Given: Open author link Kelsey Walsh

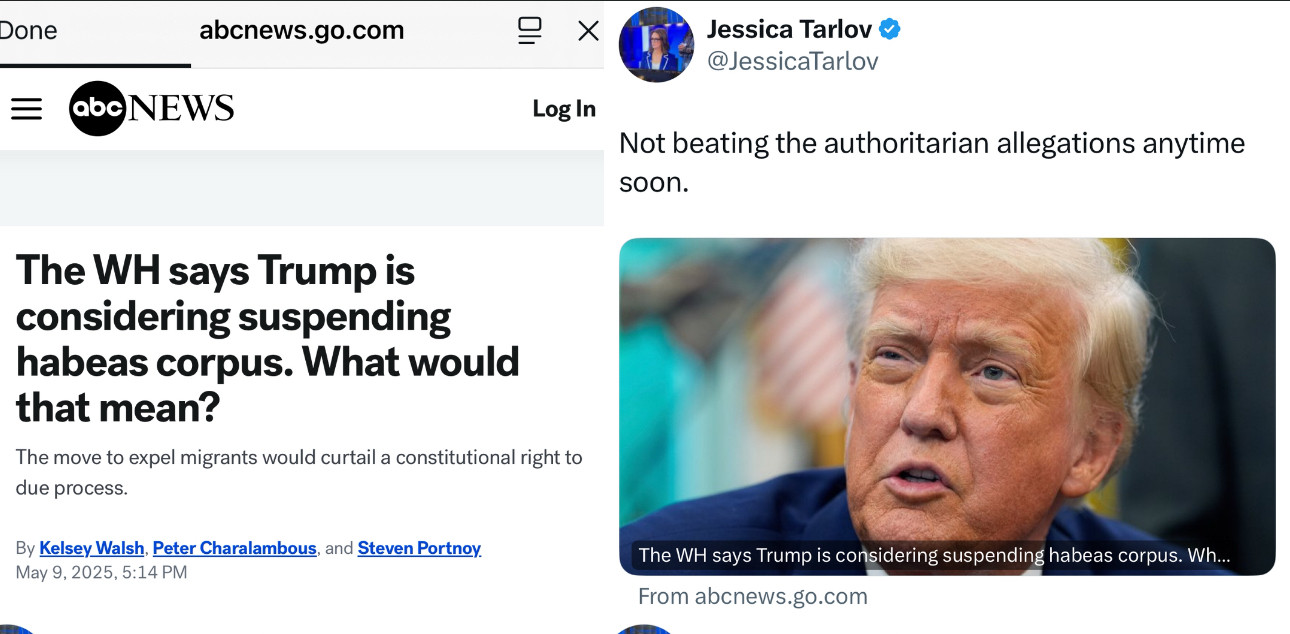Looking at the screenshot, I should (93, 548).
